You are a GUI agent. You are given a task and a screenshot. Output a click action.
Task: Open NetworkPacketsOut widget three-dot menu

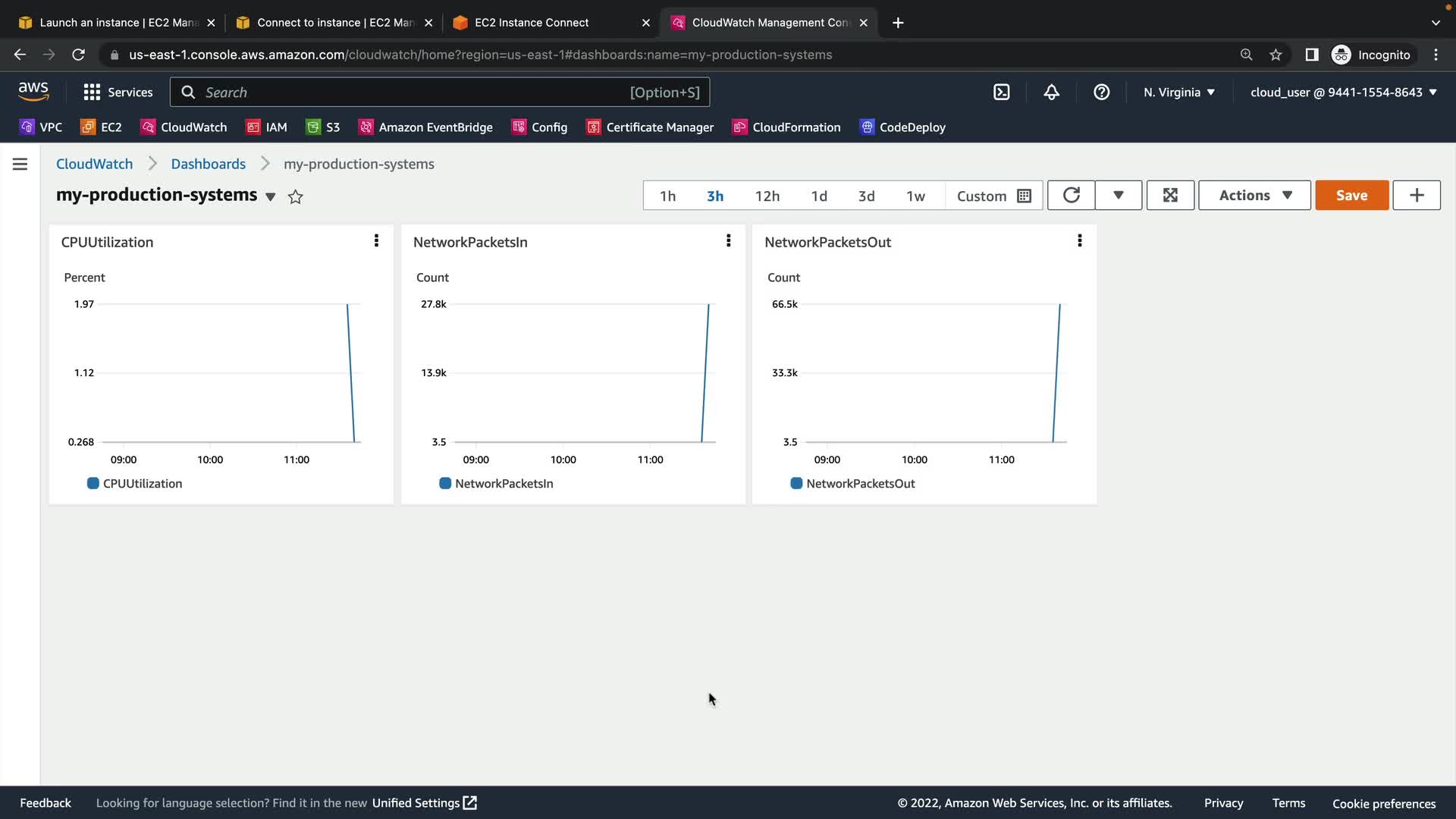pos(1079,241)
